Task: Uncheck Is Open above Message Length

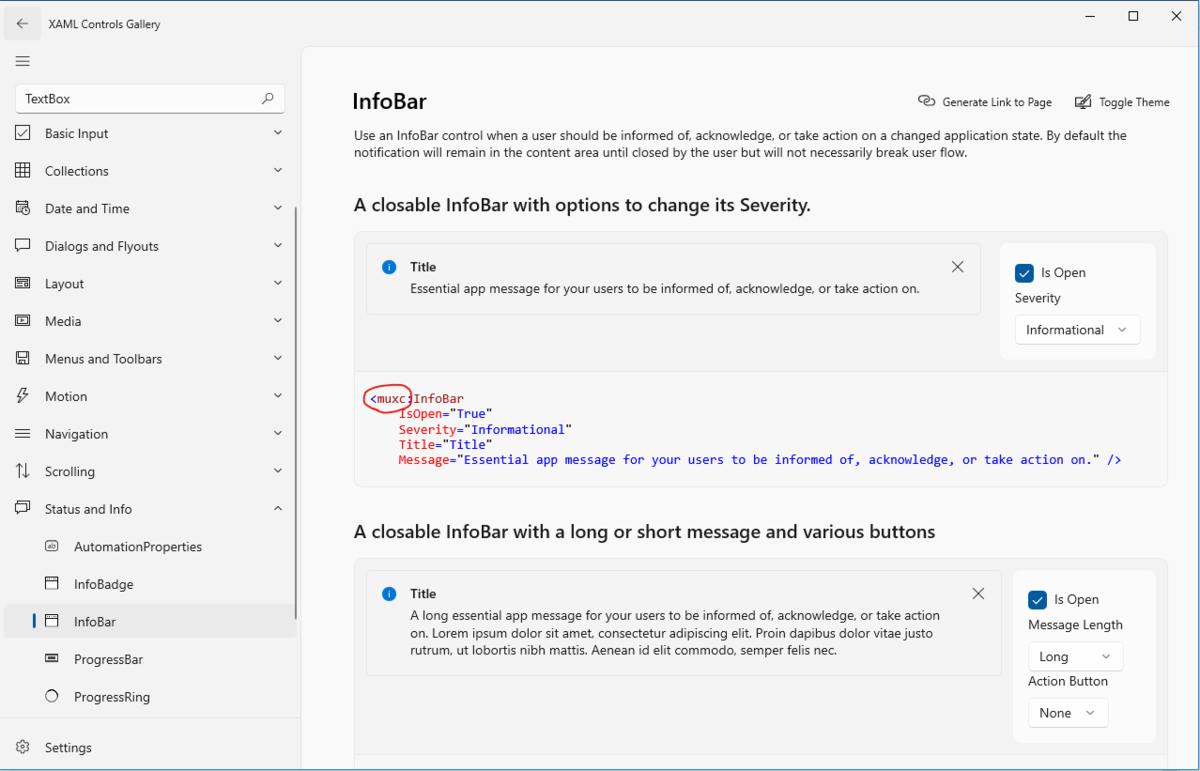Action: coord(1037,600)
